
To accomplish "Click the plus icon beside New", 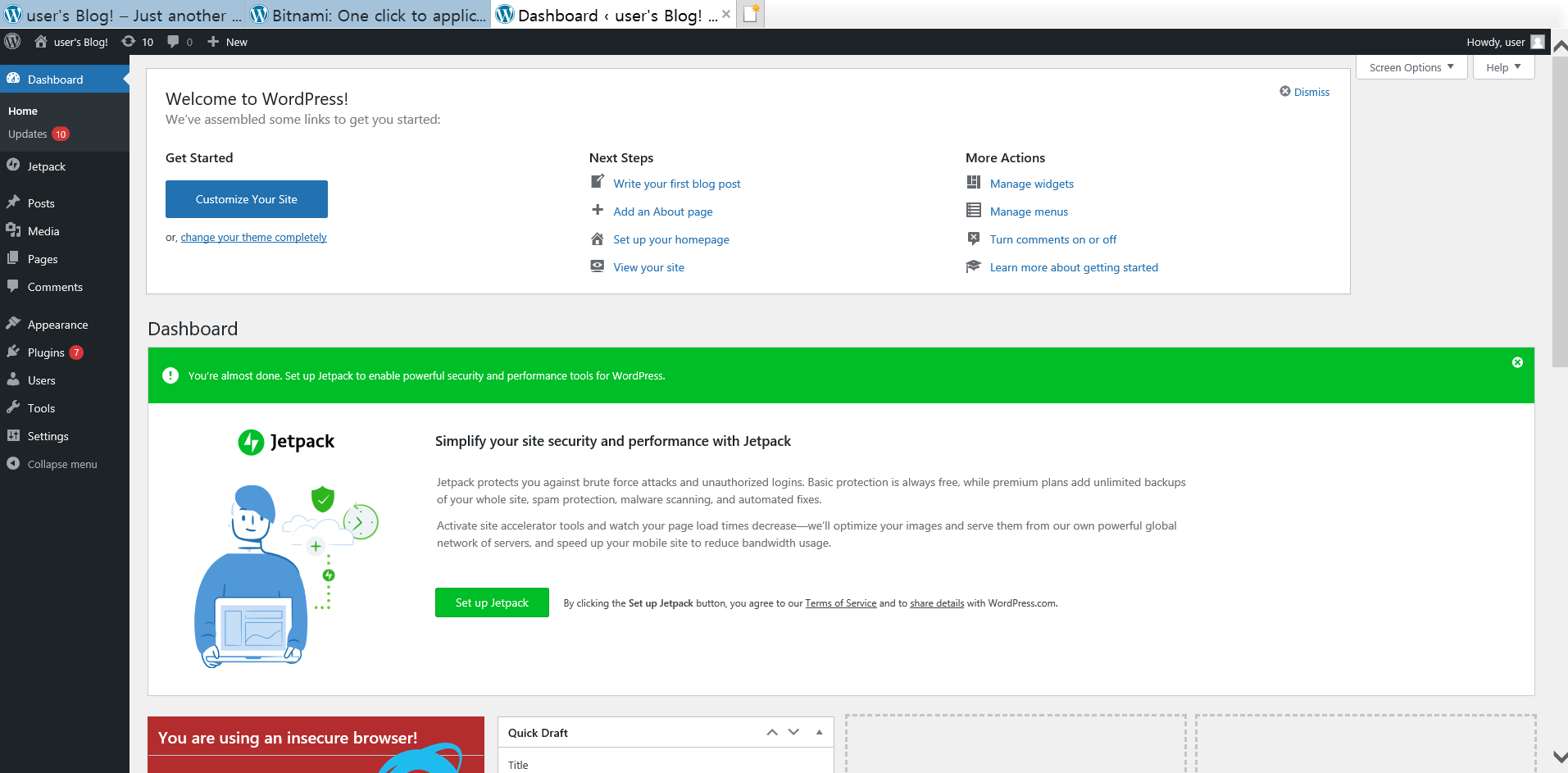I will (213, 42).
